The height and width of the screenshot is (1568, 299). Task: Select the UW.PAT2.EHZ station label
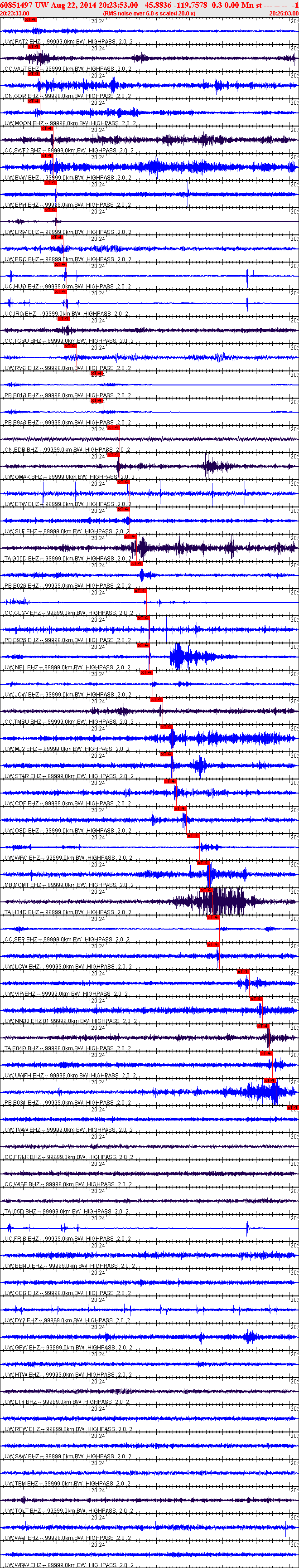(x=68, y=42)
